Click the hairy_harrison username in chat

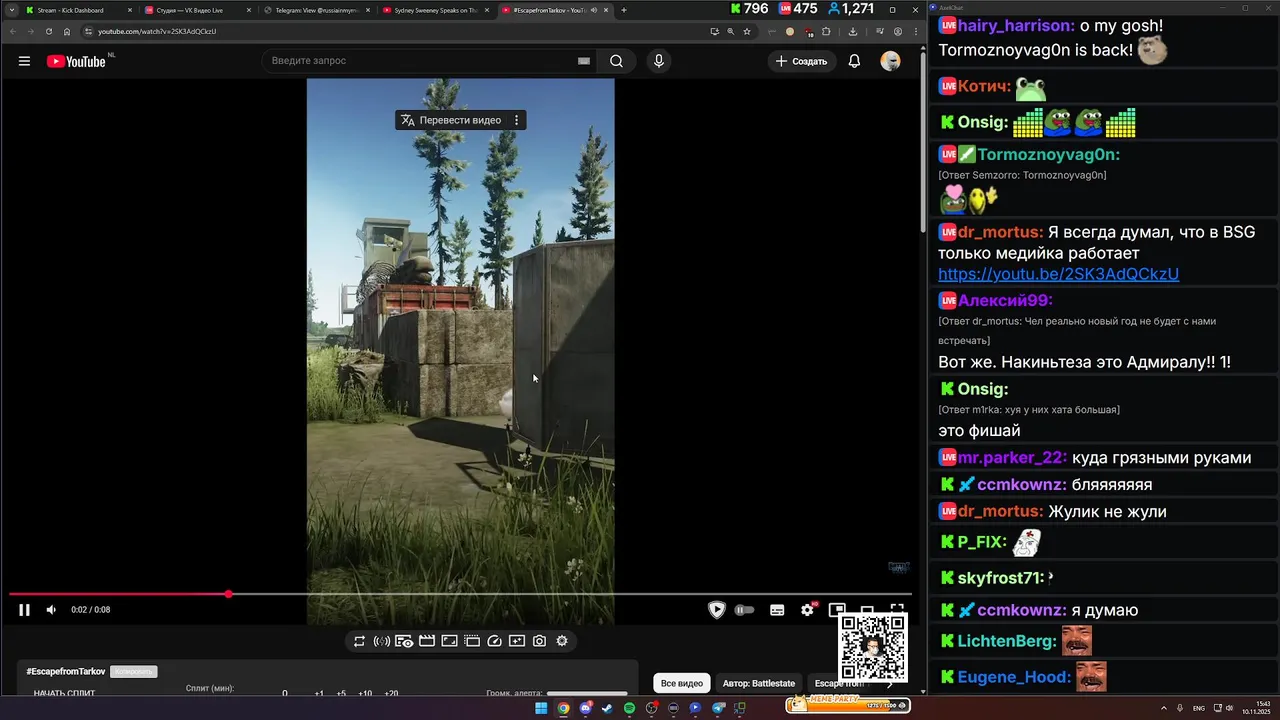1015,26
